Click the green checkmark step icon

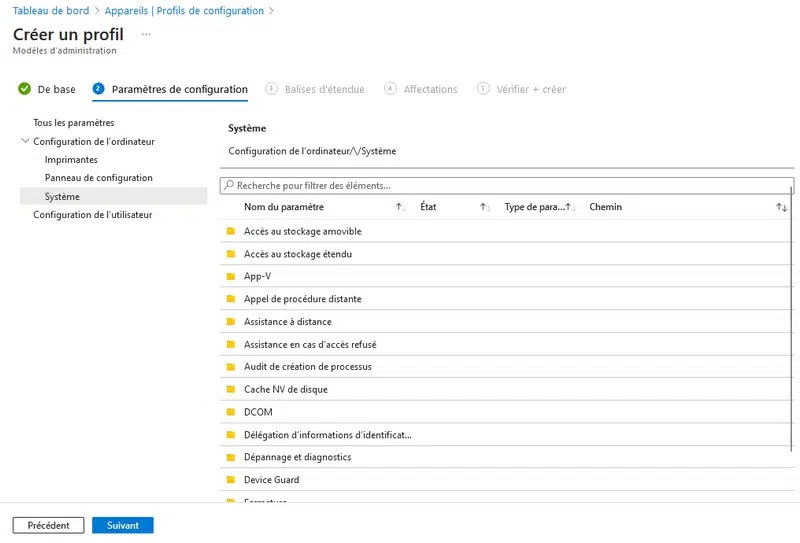click(24, 89)
